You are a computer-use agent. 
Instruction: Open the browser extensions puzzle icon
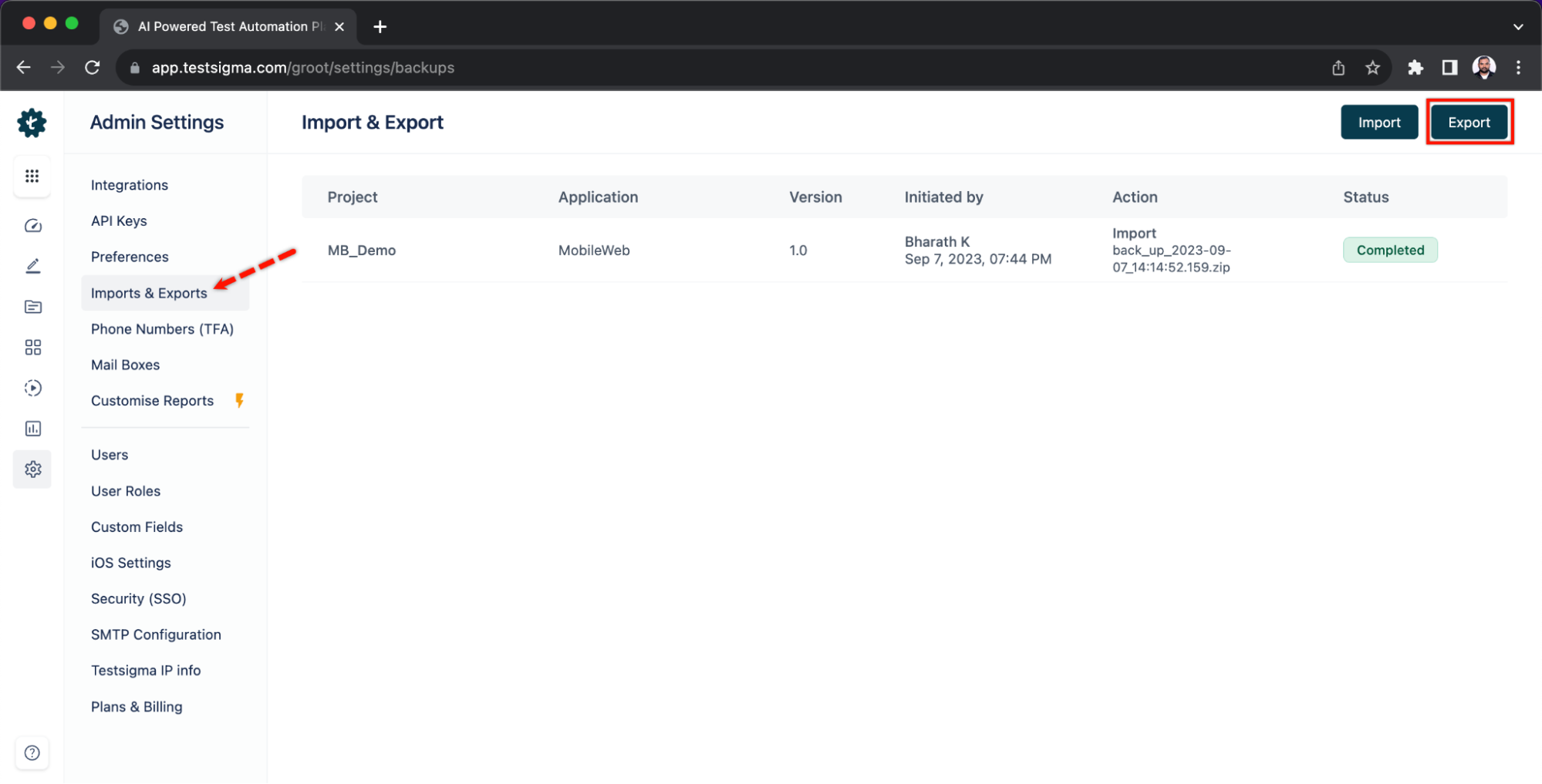[1415, 68]
